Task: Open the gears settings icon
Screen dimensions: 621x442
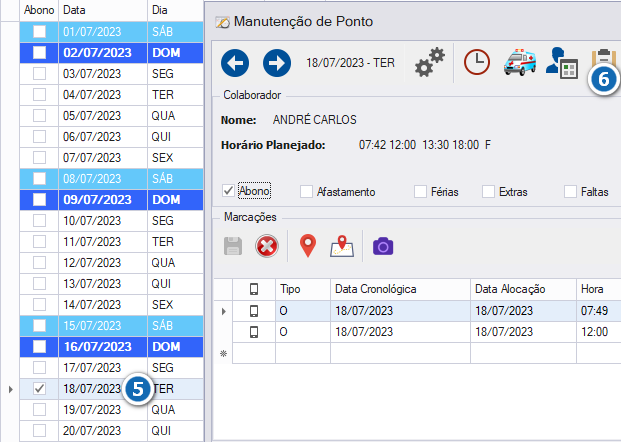Action: [x=430, y=62]
